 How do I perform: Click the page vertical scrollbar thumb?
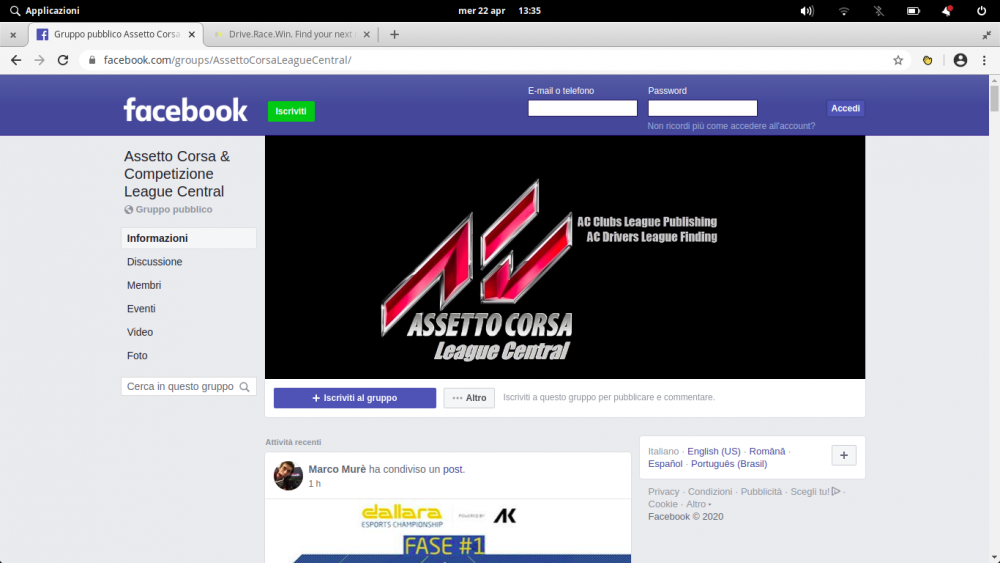tap(994, 98)
